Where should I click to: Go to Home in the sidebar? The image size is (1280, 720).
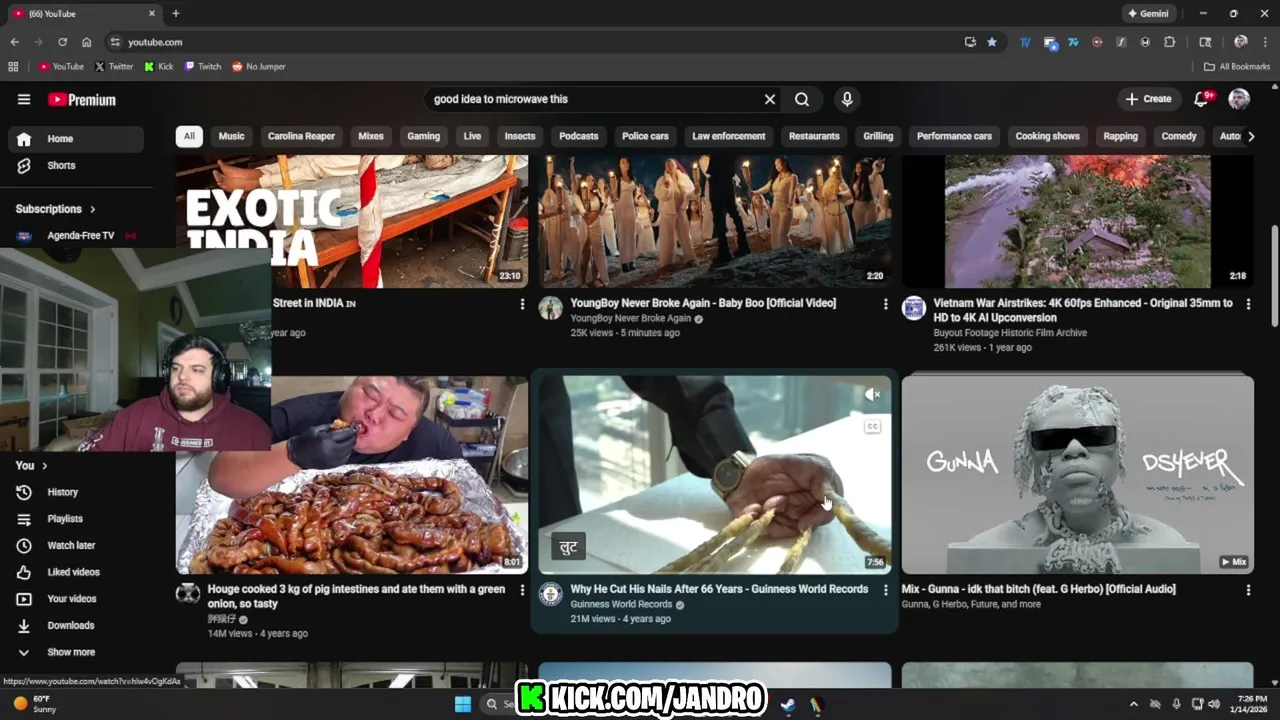(x=76, y=139)
